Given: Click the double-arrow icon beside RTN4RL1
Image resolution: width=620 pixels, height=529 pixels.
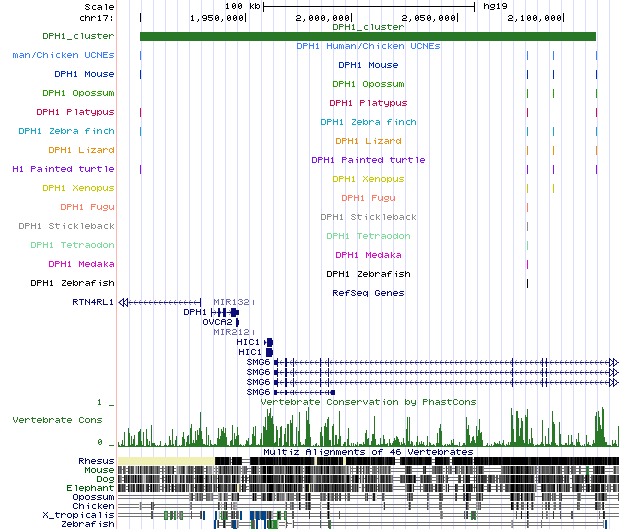Looking at the screenshot, I should 123,301.
